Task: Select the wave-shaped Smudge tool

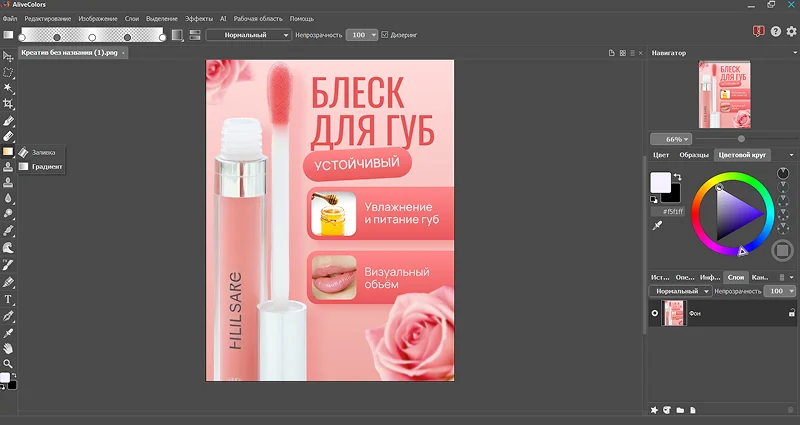Action: [x=8, y=248]
